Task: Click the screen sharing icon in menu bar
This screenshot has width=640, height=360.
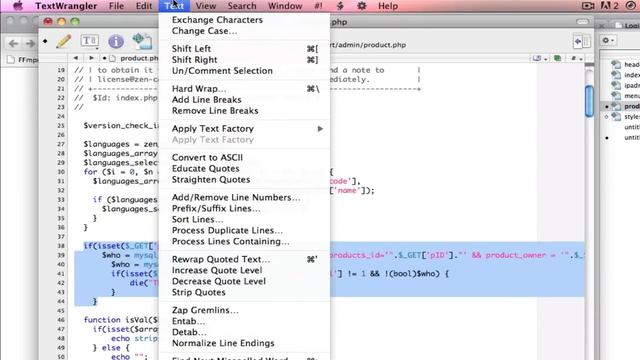Action: (588, 6)
